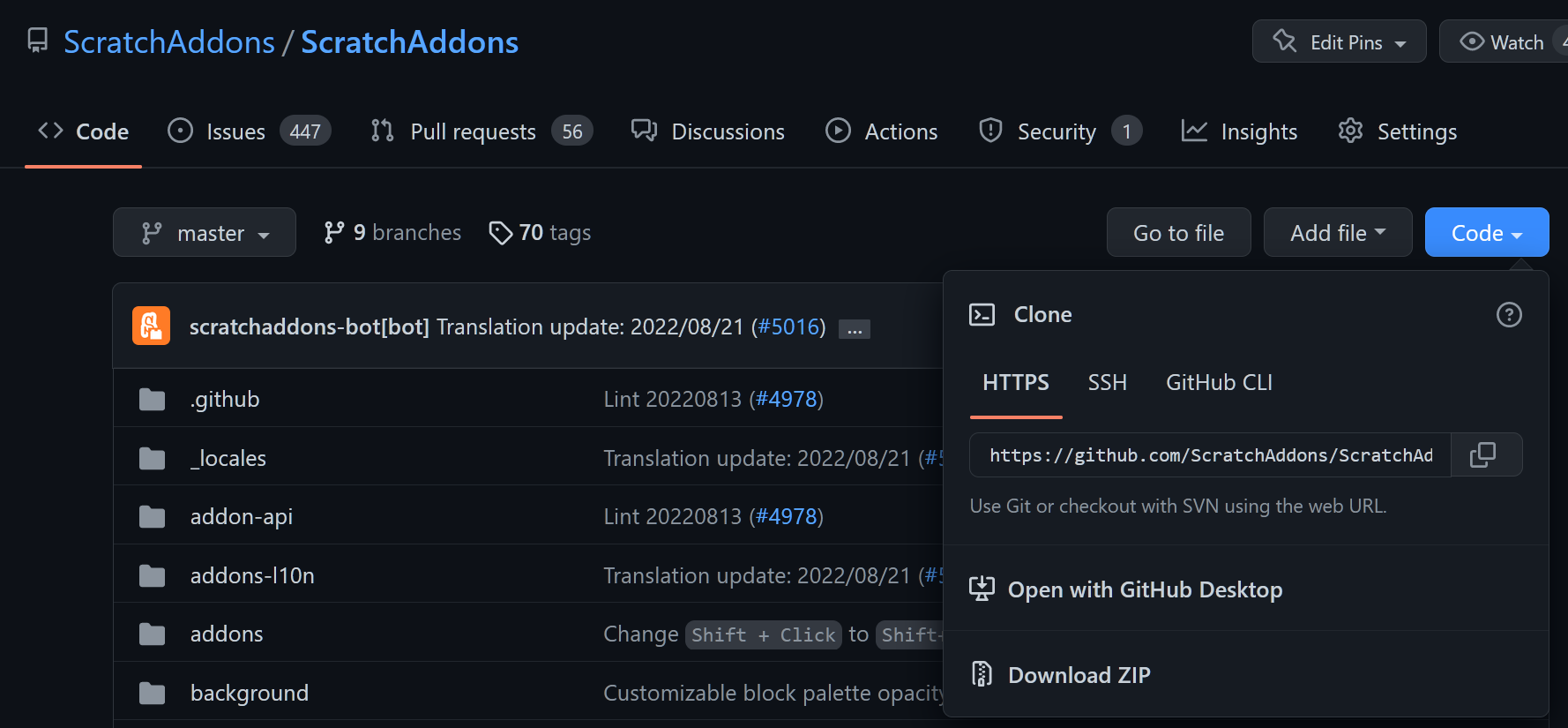Navigate to the Security tab
This screenshot has height=728, width=1568.
[x=1057, y=131]
